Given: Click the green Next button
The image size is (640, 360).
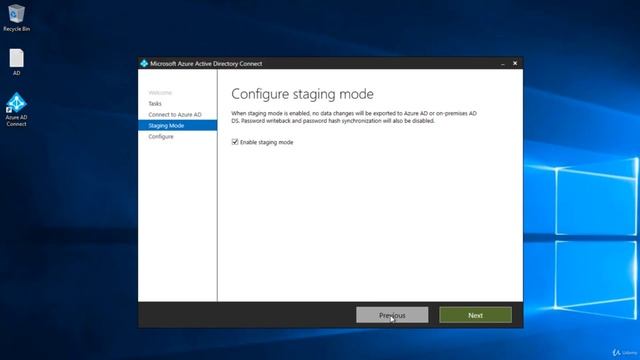Looking at the screenshot, I should (476, 315).
